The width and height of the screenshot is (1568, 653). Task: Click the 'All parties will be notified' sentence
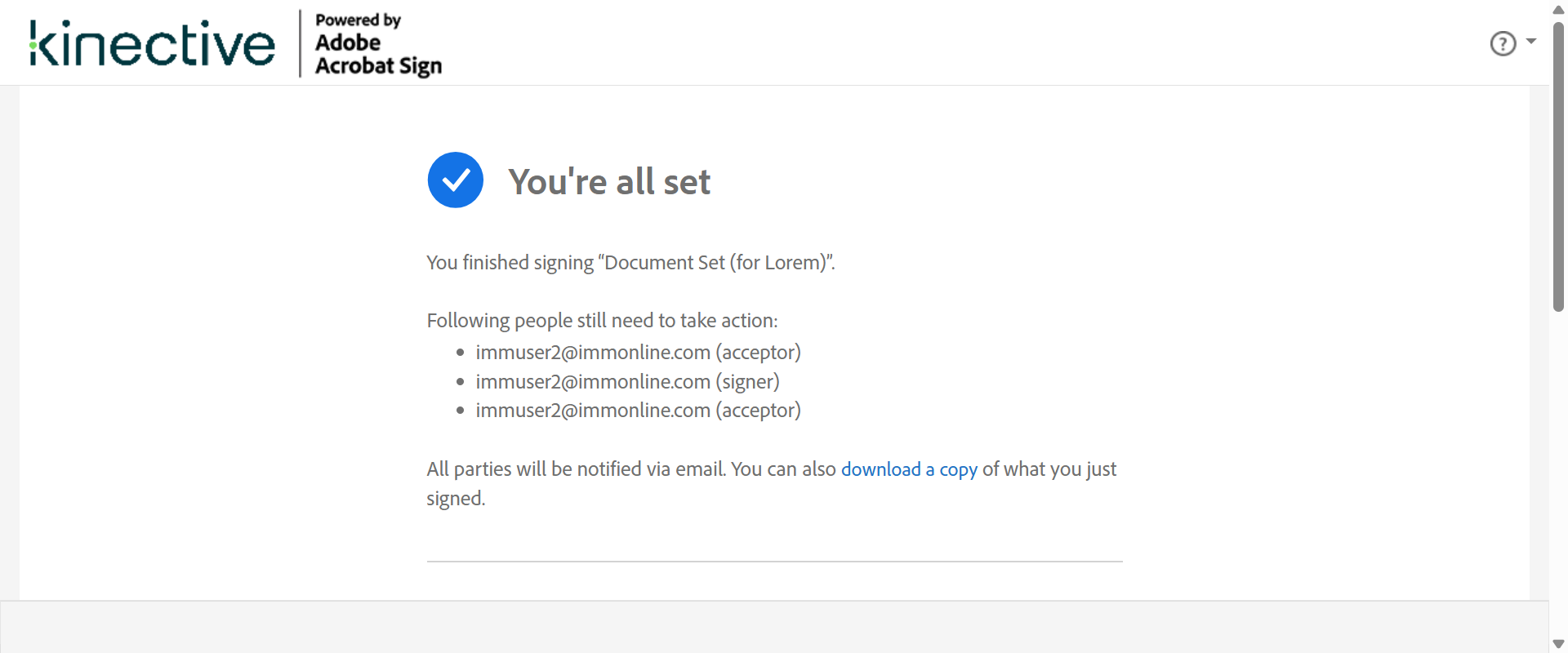[576, 469]
